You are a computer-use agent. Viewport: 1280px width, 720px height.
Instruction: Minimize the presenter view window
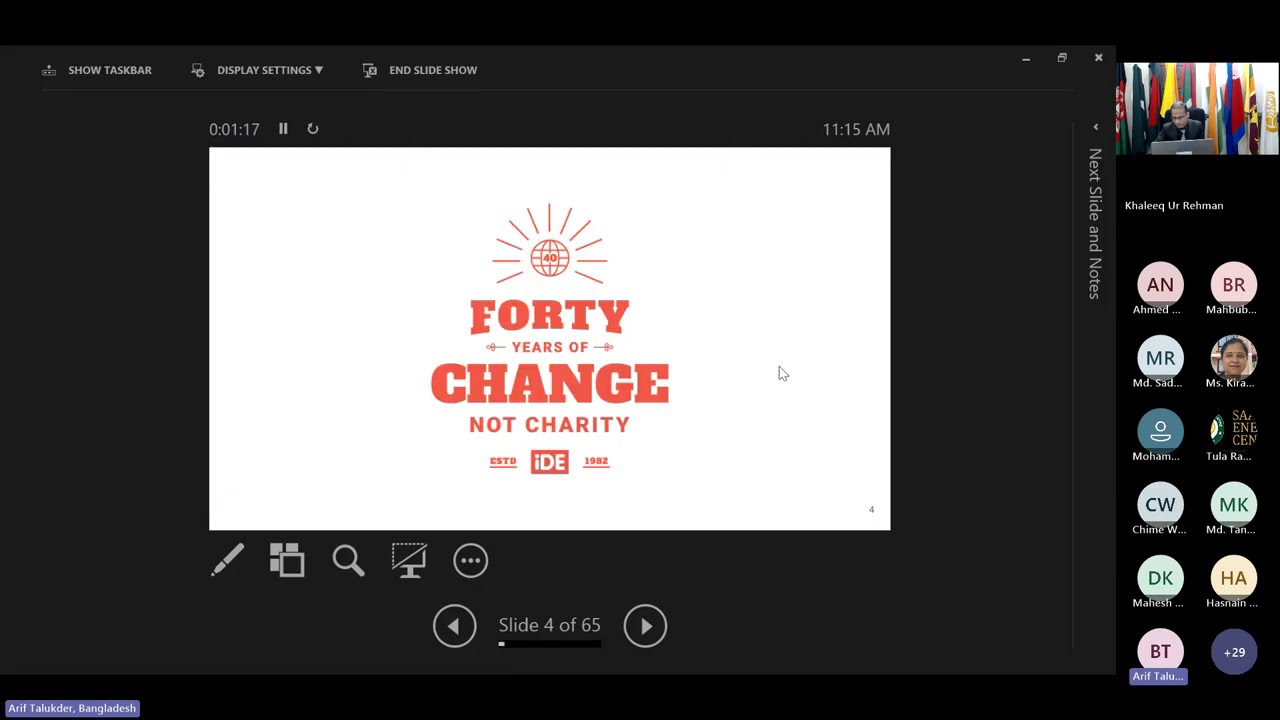coord(1026,58)
